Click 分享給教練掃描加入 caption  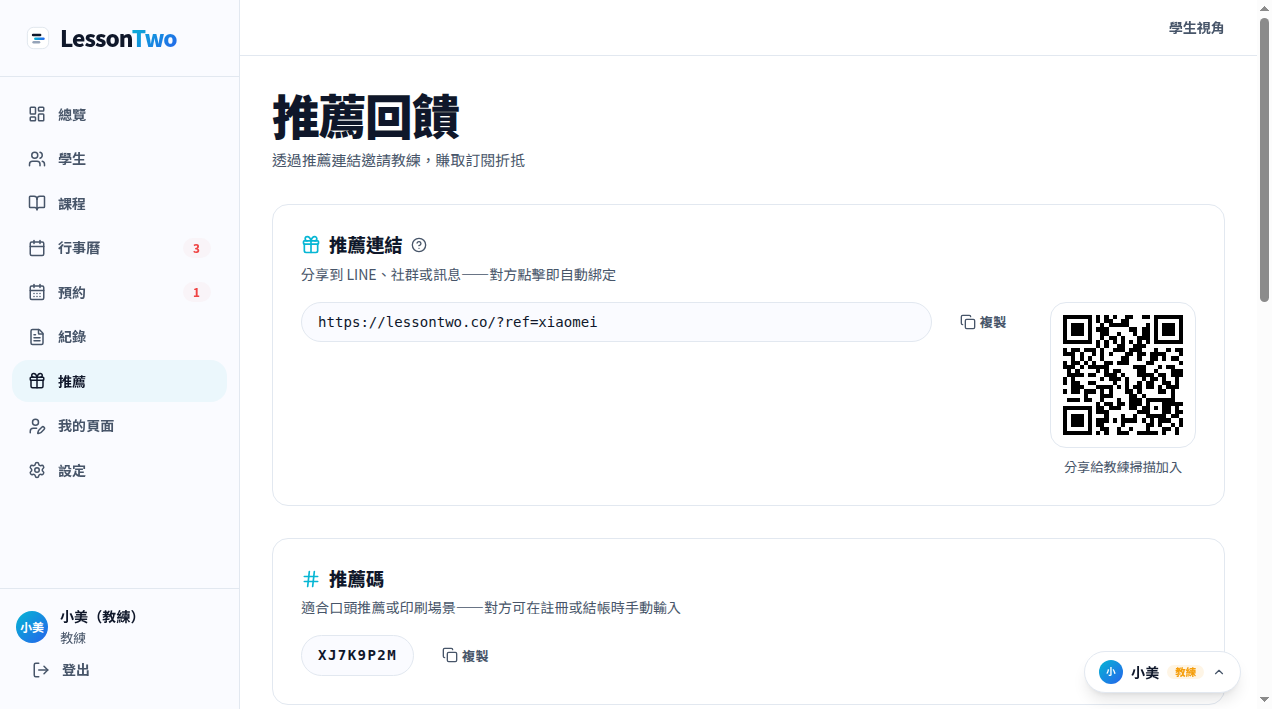(x=1123, y=467)
